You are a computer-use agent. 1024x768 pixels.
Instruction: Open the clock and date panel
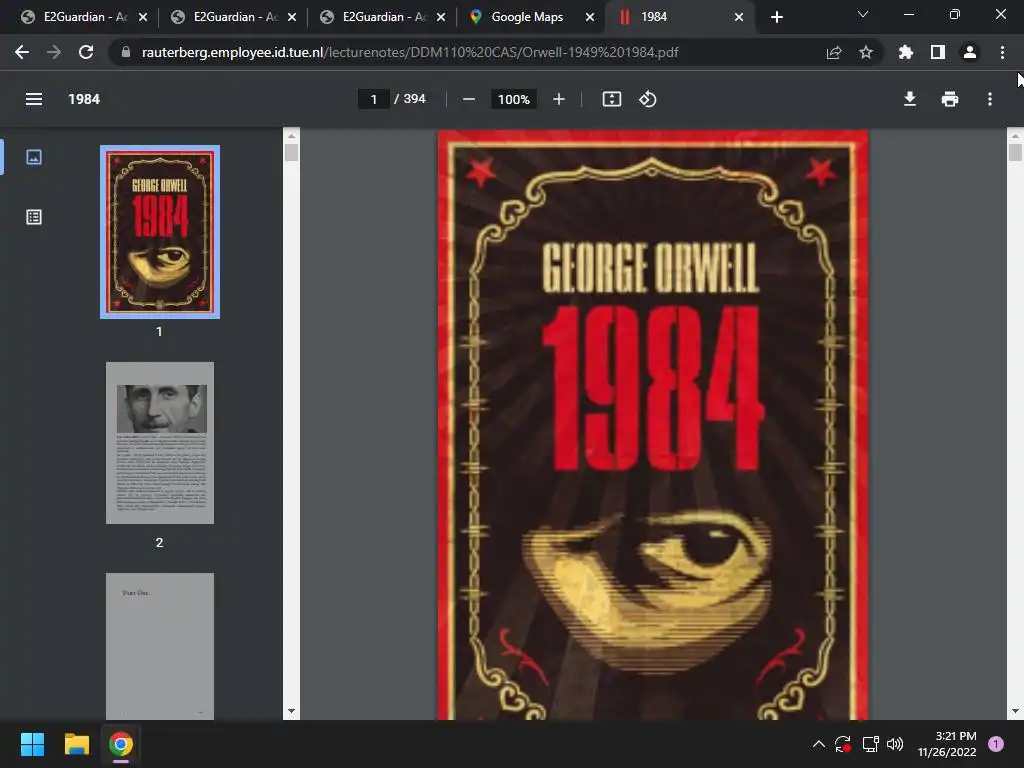947,744
